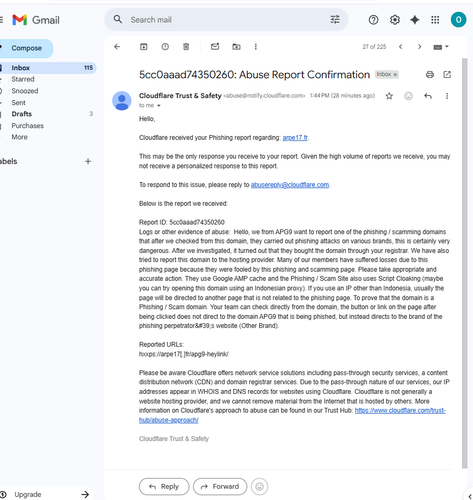
Task: Expand recipient details next to 'to me'
Action: pyautogui.click(x=159, y=106)
